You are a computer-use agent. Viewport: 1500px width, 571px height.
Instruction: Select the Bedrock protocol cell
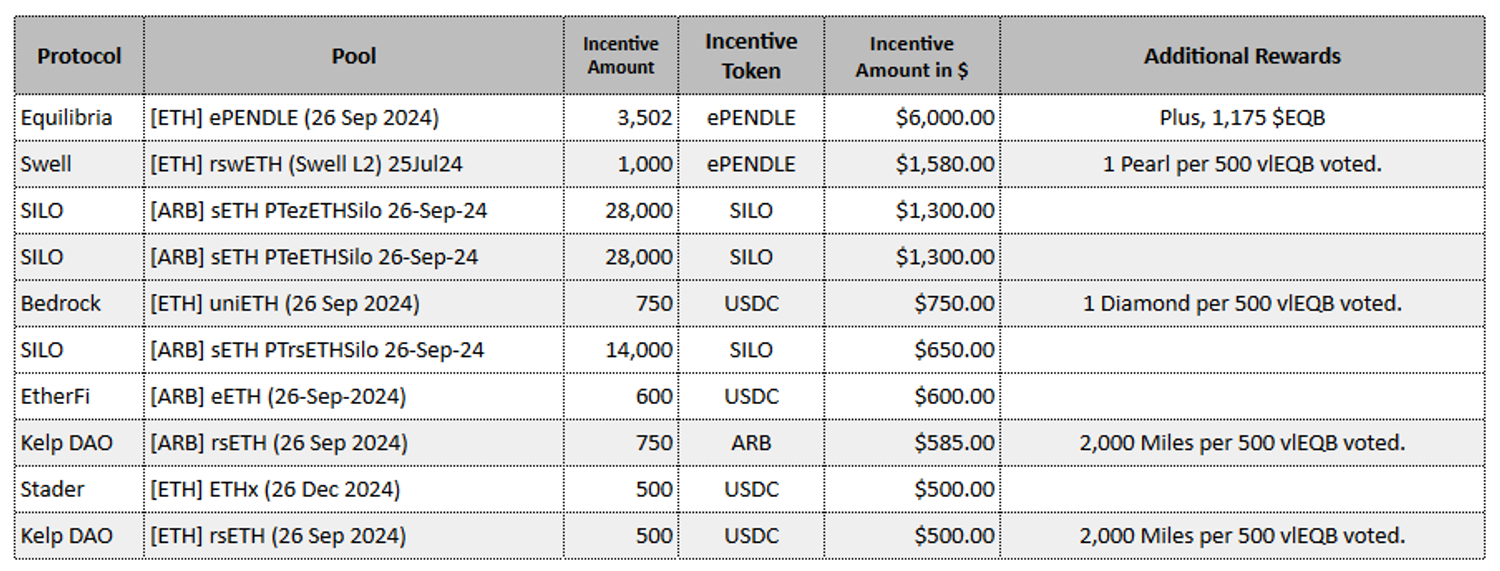[61, 303]
